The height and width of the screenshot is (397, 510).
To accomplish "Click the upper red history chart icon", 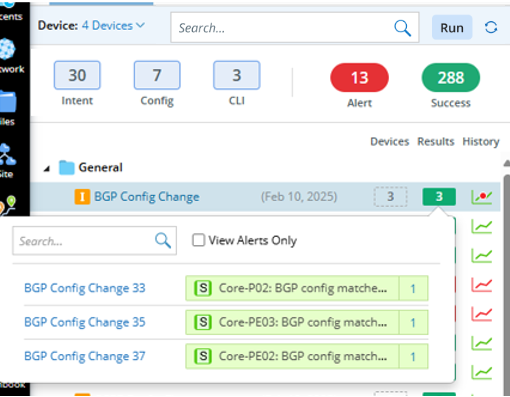I will pos(481,285).
